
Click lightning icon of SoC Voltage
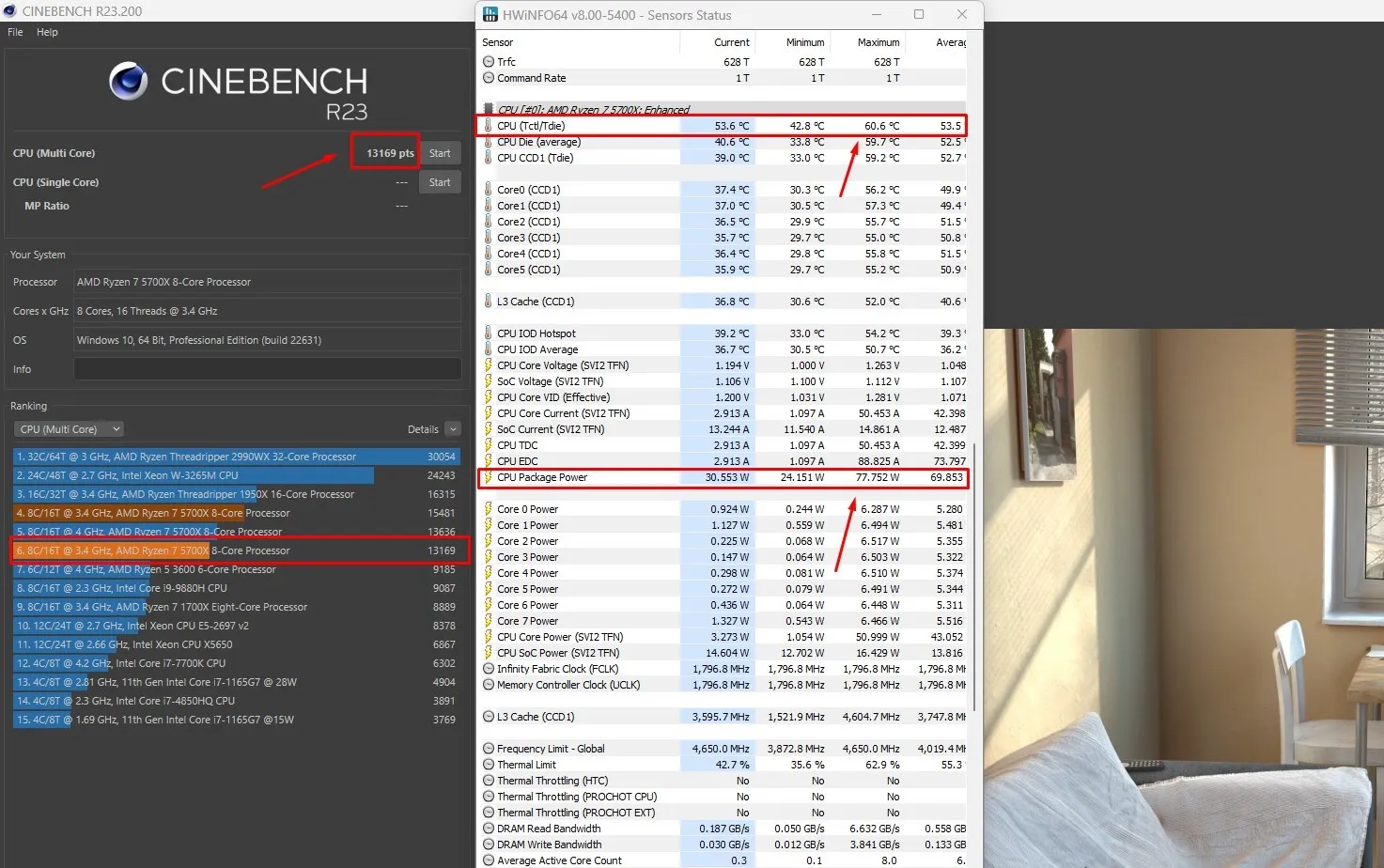pyautogui.click(x=489, y=381)
